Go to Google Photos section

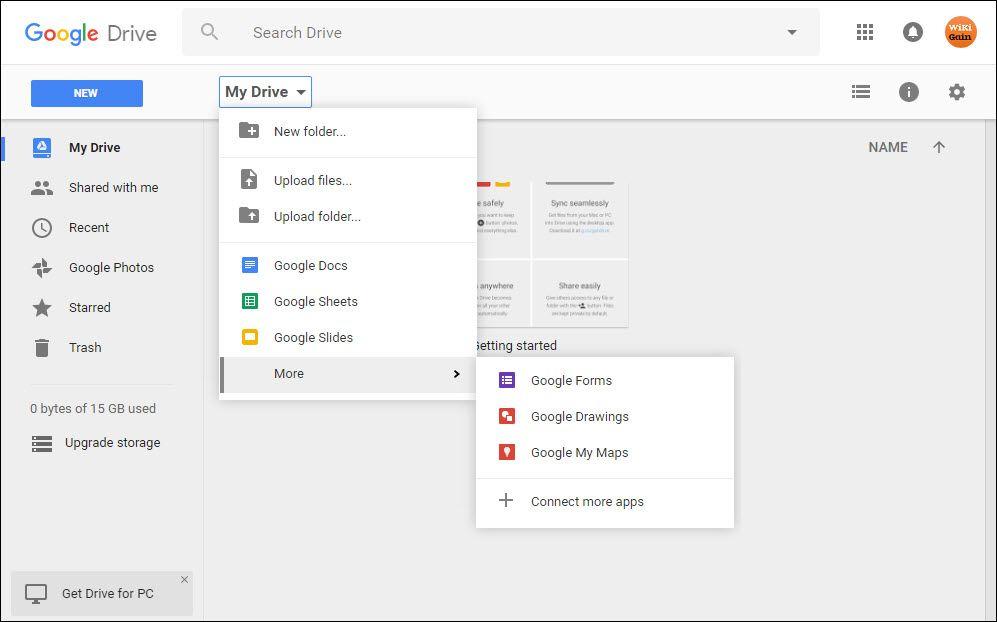(x=111, y=268)
